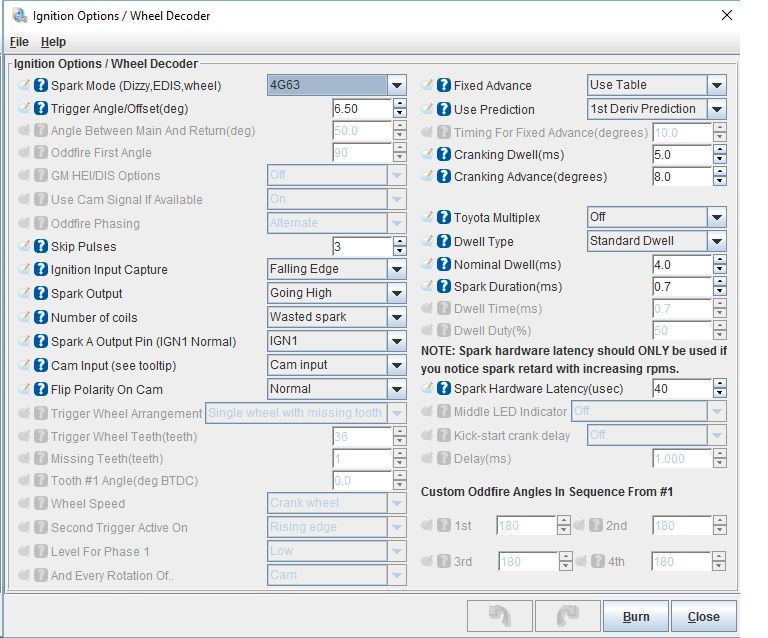
Task: Click the Nominal Dwell value field
Action: tap(682, 264)
